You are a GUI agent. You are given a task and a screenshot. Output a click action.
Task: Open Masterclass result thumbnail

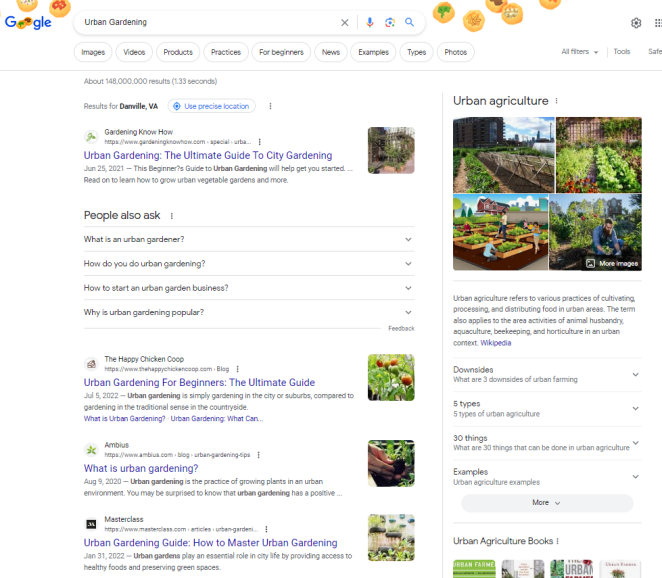click(x=391, y=537)
